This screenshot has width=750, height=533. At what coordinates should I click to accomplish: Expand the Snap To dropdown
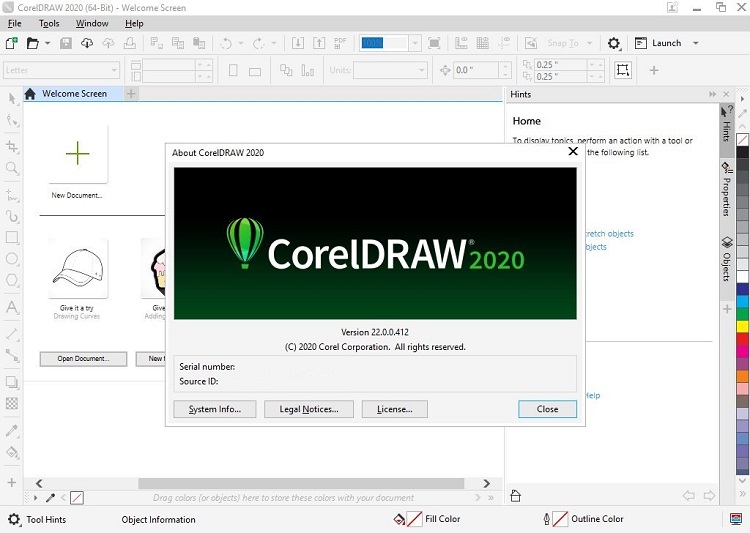coord(589,43)
